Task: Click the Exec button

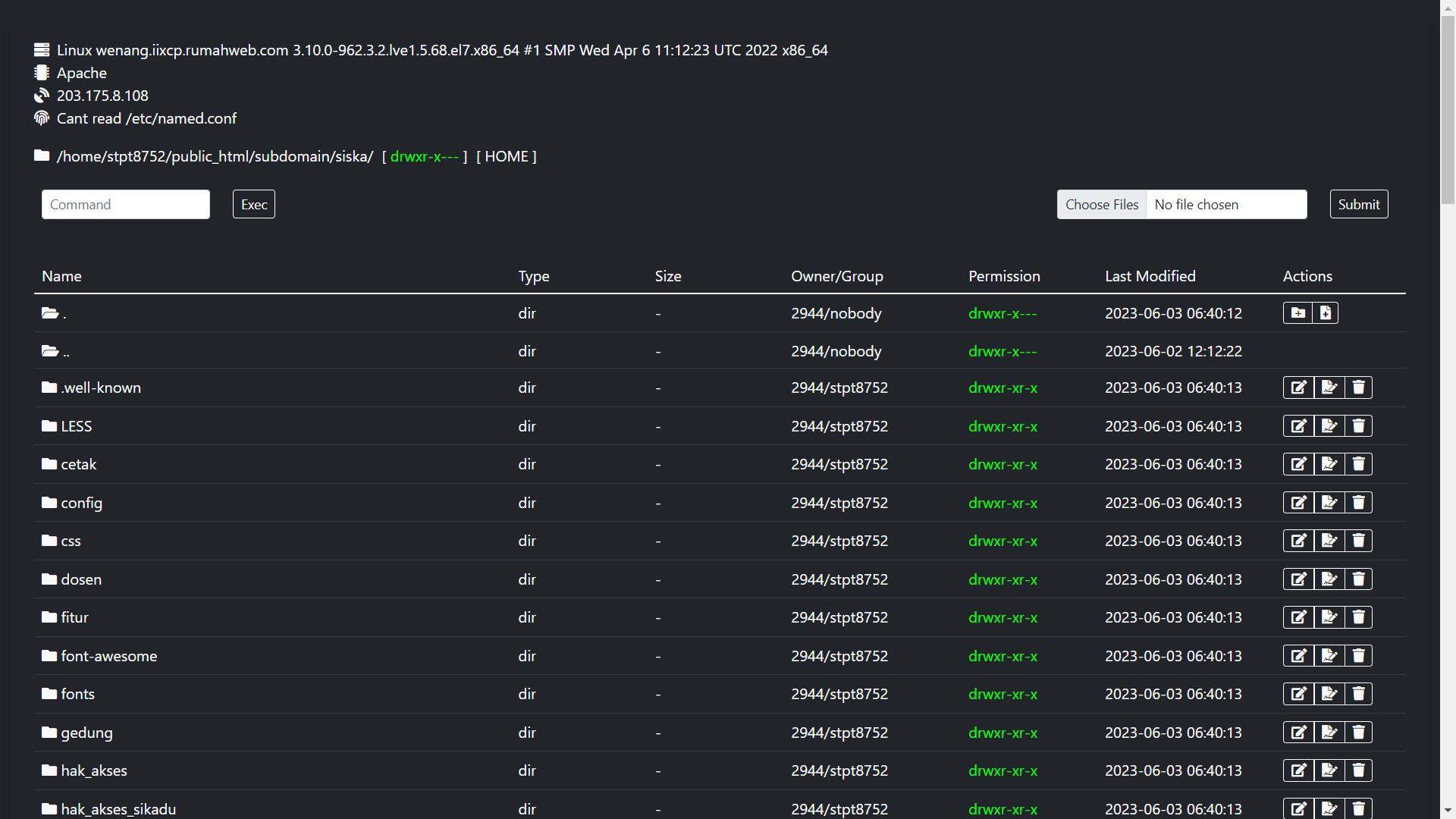Action: pyautogui.click(x=253, y=204)
